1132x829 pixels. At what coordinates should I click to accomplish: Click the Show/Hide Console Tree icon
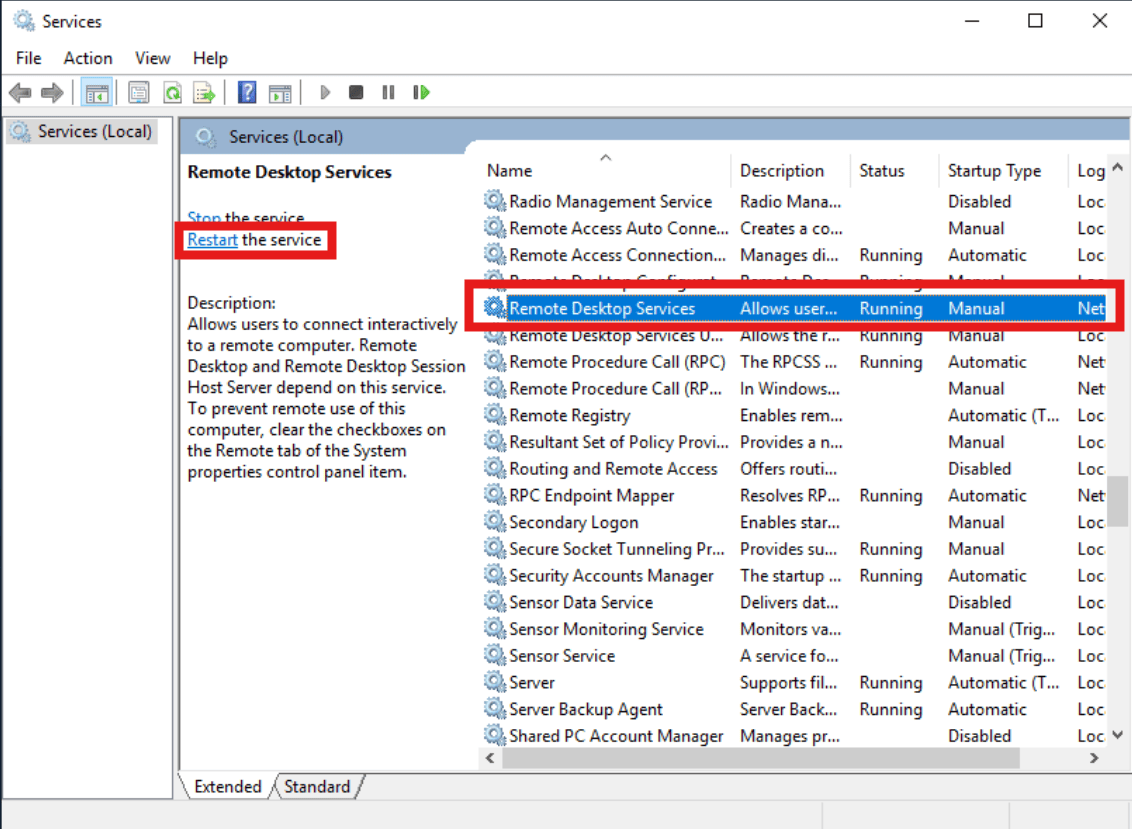coord(96,92)
